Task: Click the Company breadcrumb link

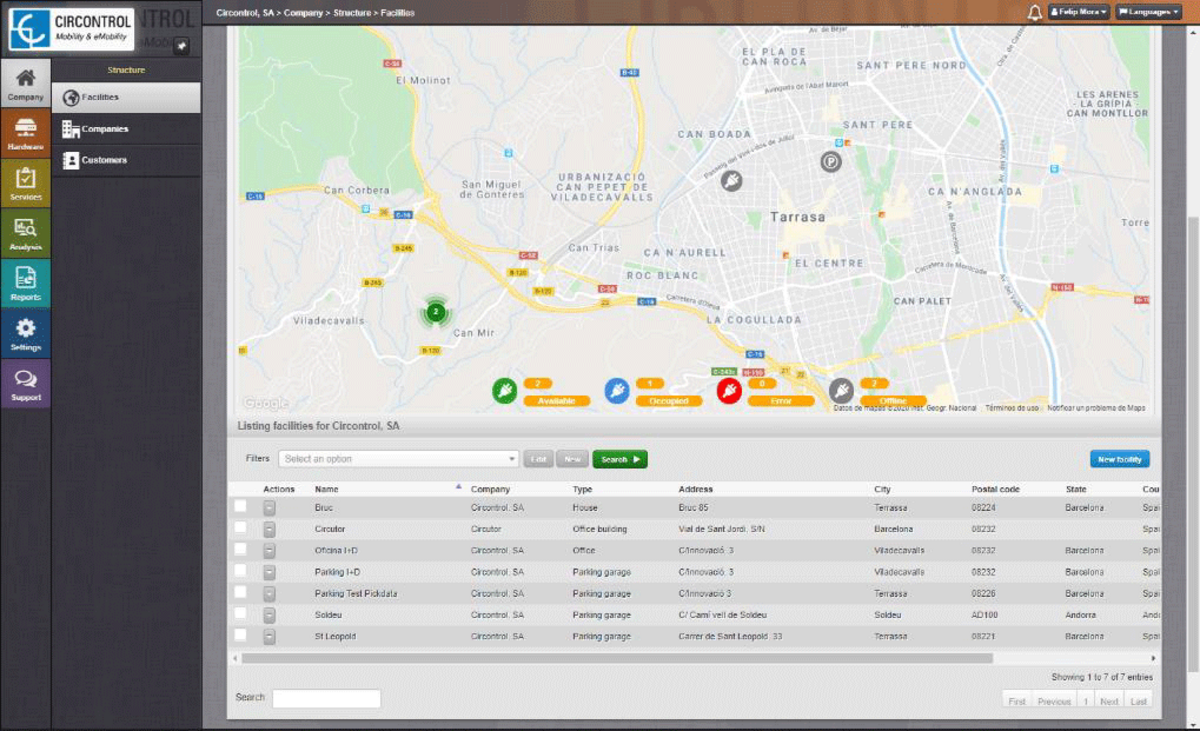Action: click(304, 12)
